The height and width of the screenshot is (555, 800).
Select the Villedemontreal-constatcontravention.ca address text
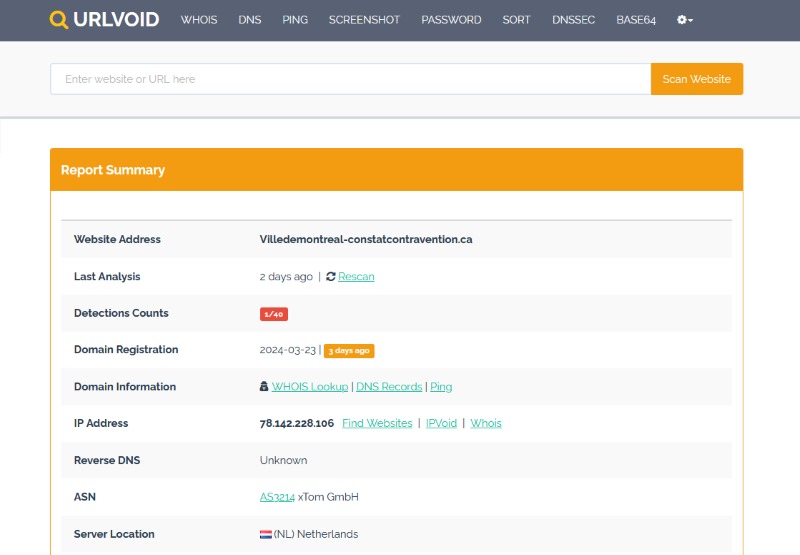366,239
